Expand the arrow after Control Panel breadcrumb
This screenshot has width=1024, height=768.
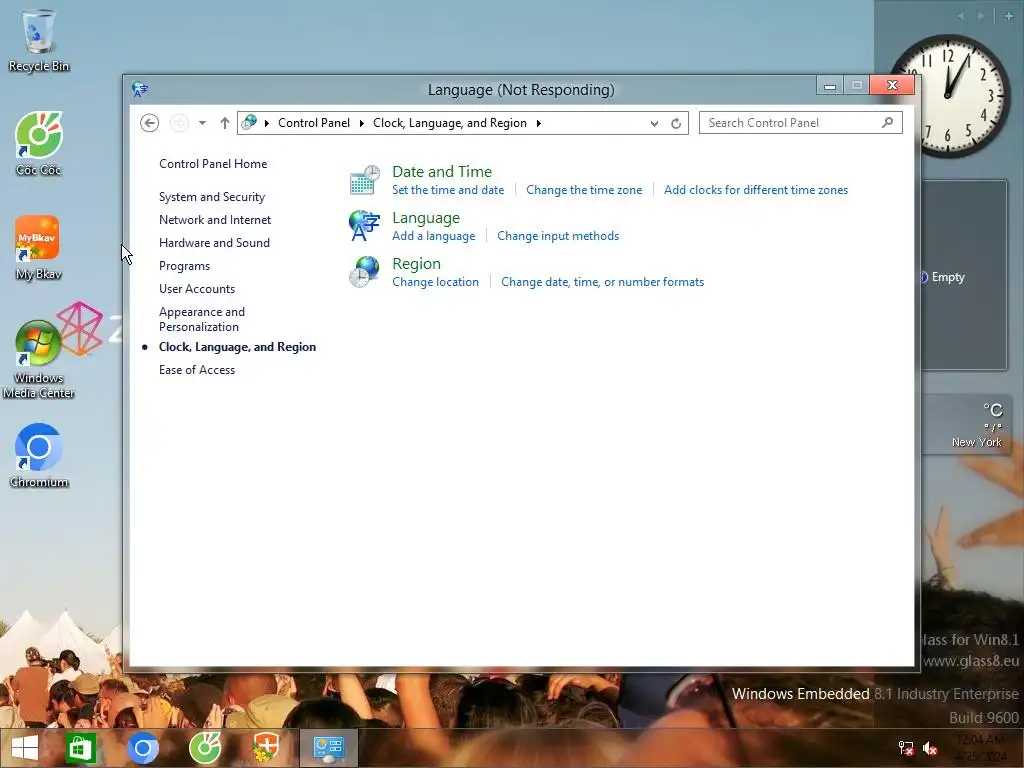[361, 123]
